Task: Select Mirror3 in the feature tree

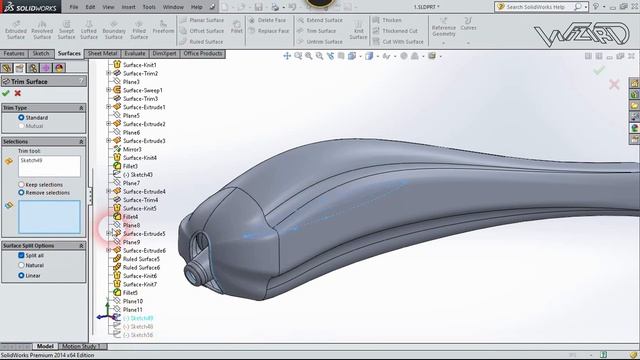Action: click(x=132, y=149)
